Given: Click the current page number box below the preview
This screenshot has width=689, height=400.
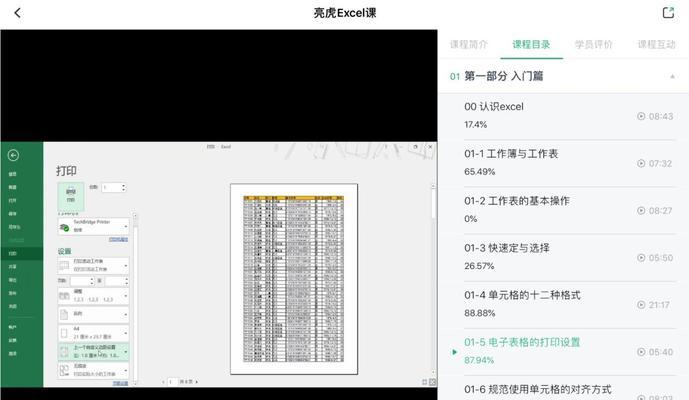Looking at the screenshot, I should pos(171,382).
